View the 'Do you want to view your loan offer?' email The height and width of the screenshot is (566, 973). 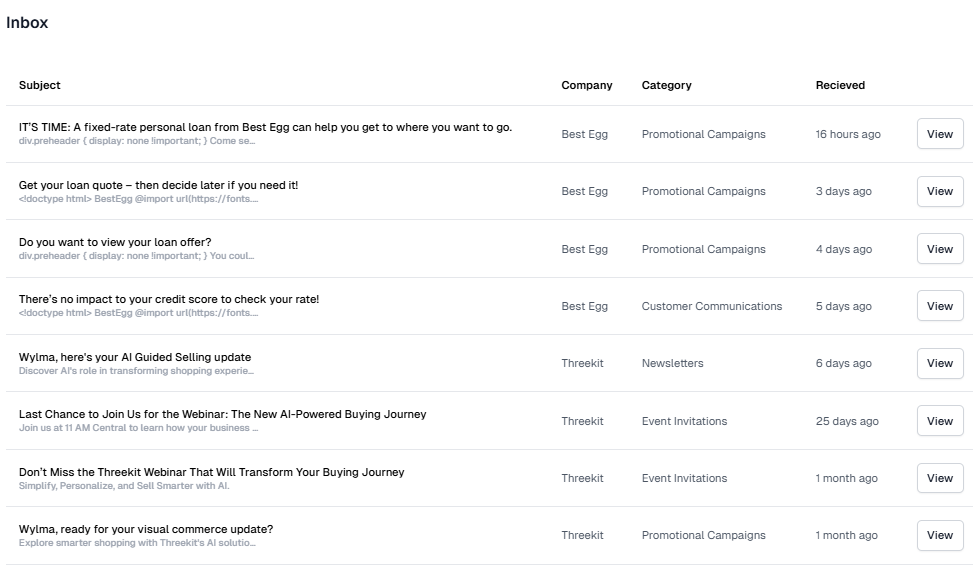click(939, 249)
